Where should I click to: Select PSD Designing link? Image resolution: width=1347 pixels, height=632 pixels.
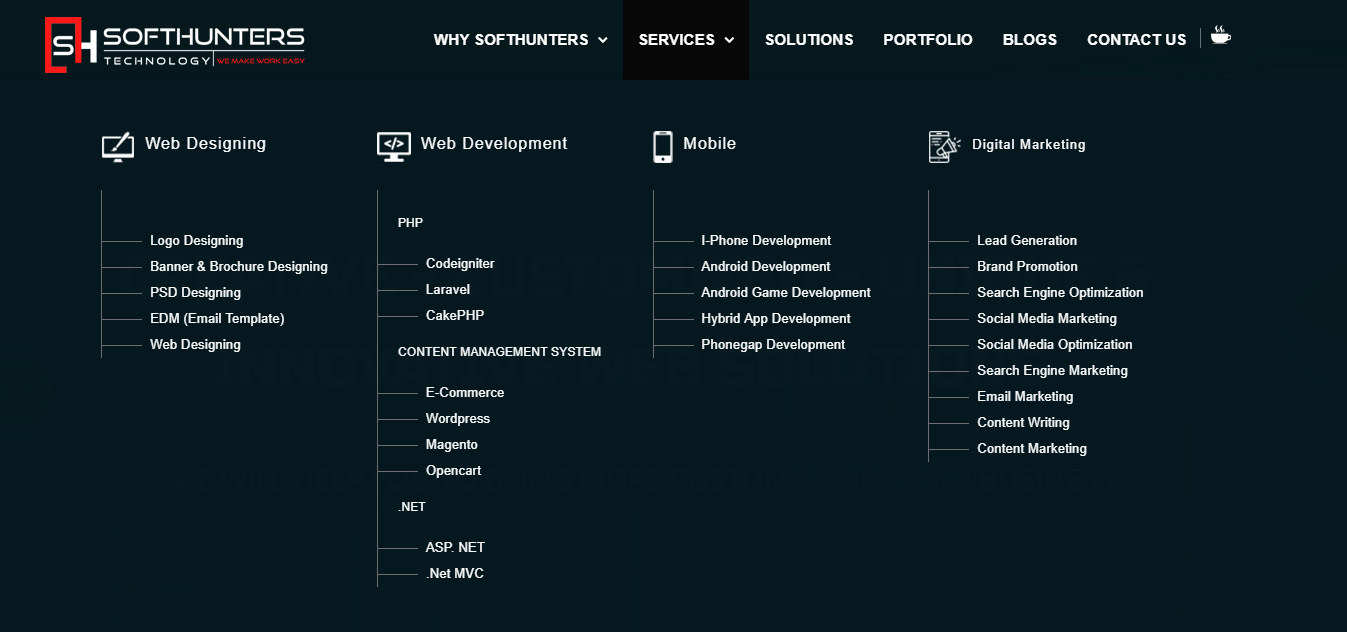point(196,293)
